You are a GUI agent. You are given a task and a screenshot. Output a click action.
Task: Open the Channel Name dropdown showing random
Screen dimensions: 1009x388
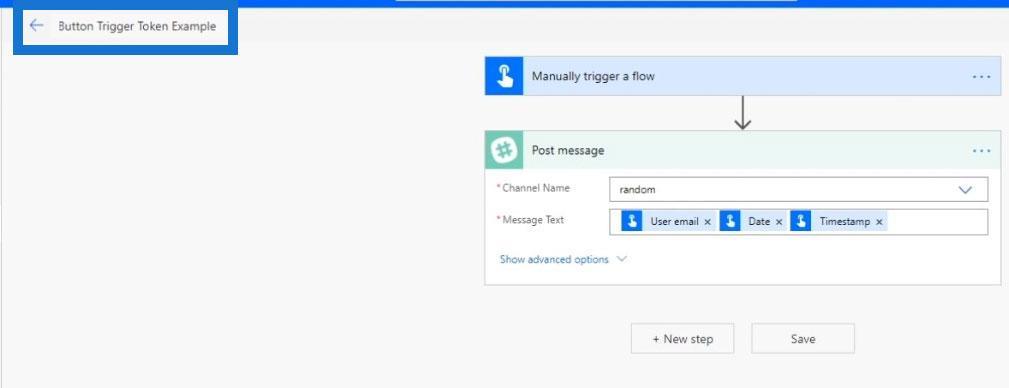pos(799,189)
